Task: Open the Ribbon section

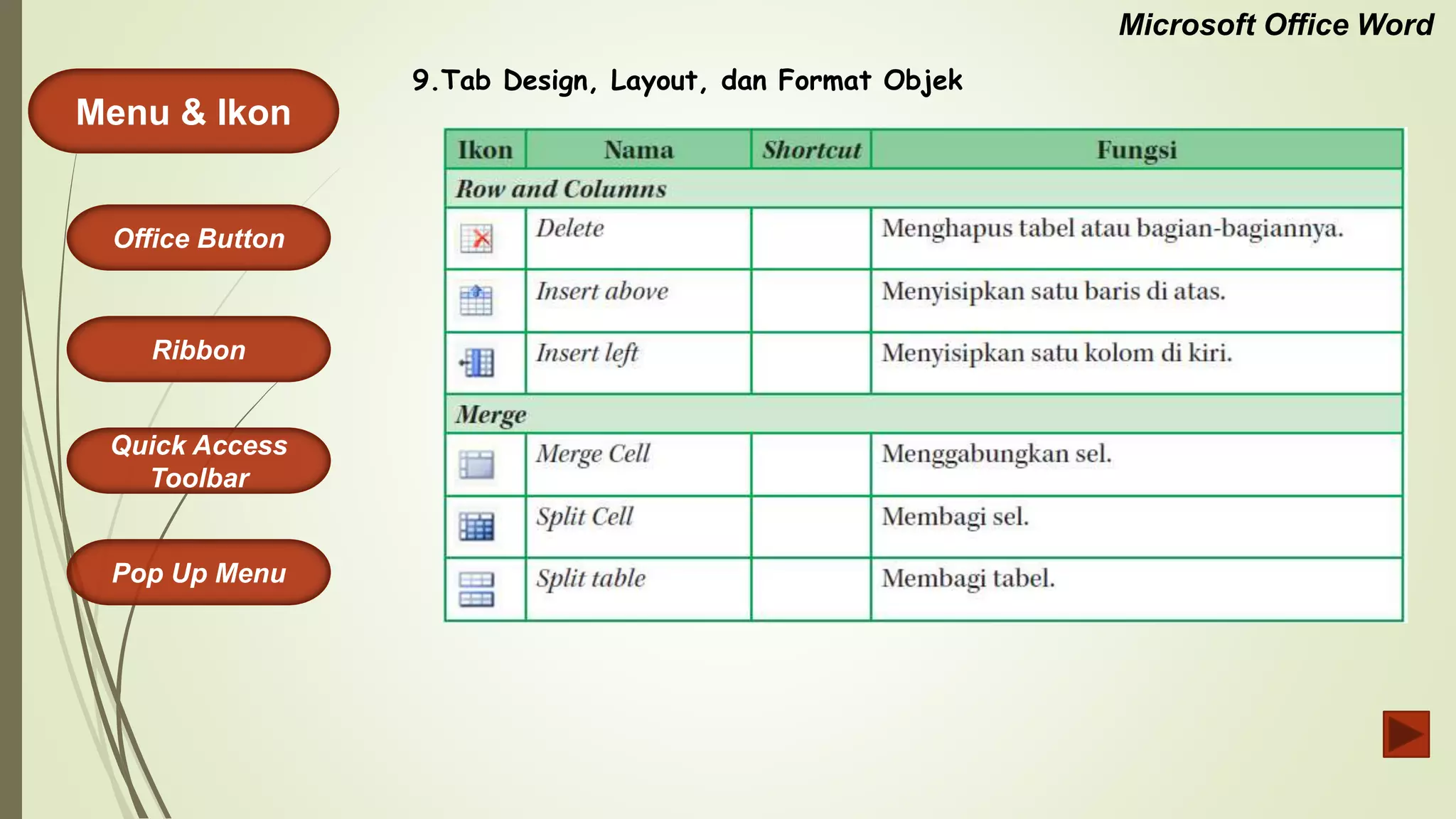Action: (x=198, y=349)
